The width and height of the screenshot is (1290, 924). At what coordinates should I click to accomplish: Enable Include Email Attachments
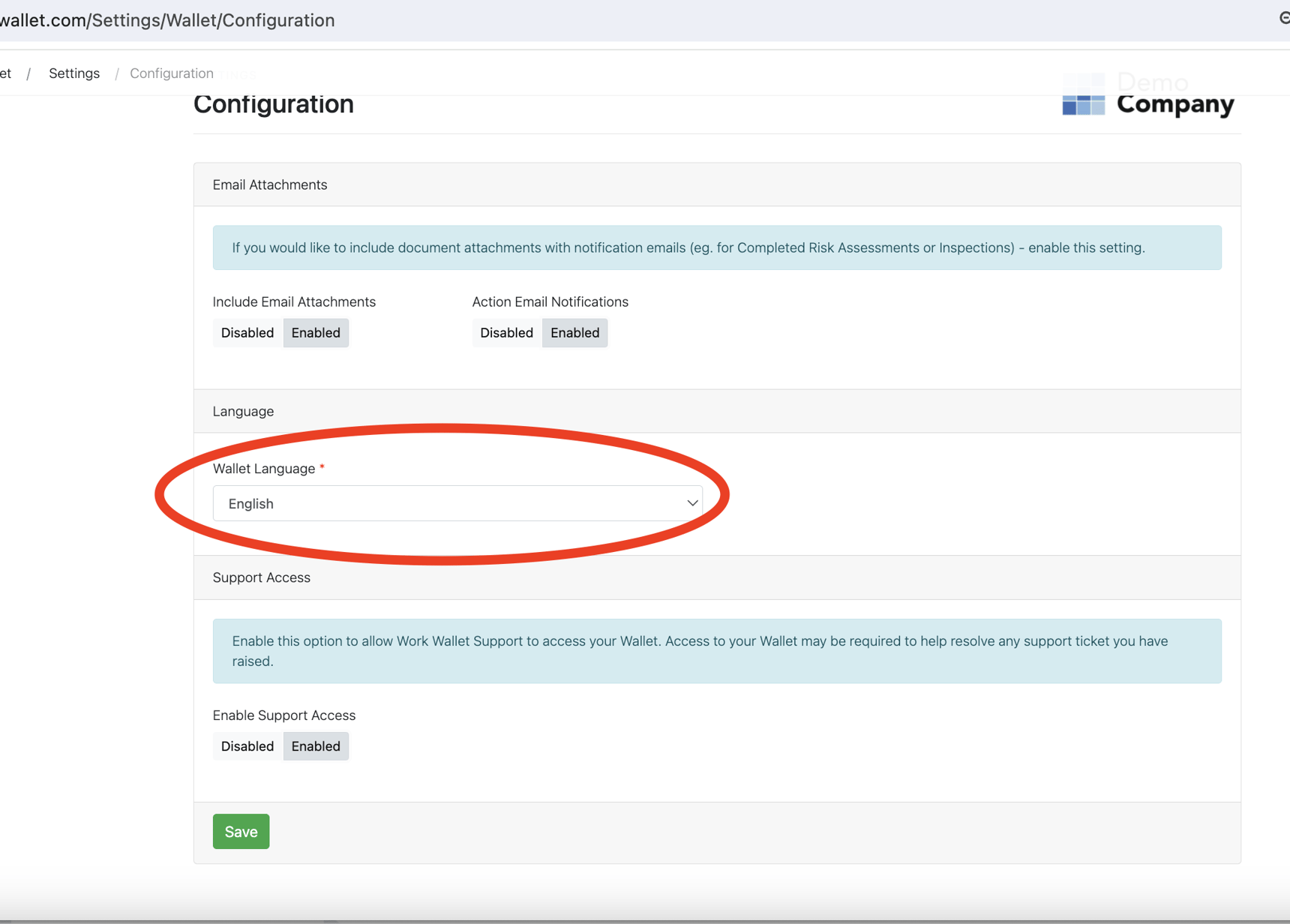[316, 333]
